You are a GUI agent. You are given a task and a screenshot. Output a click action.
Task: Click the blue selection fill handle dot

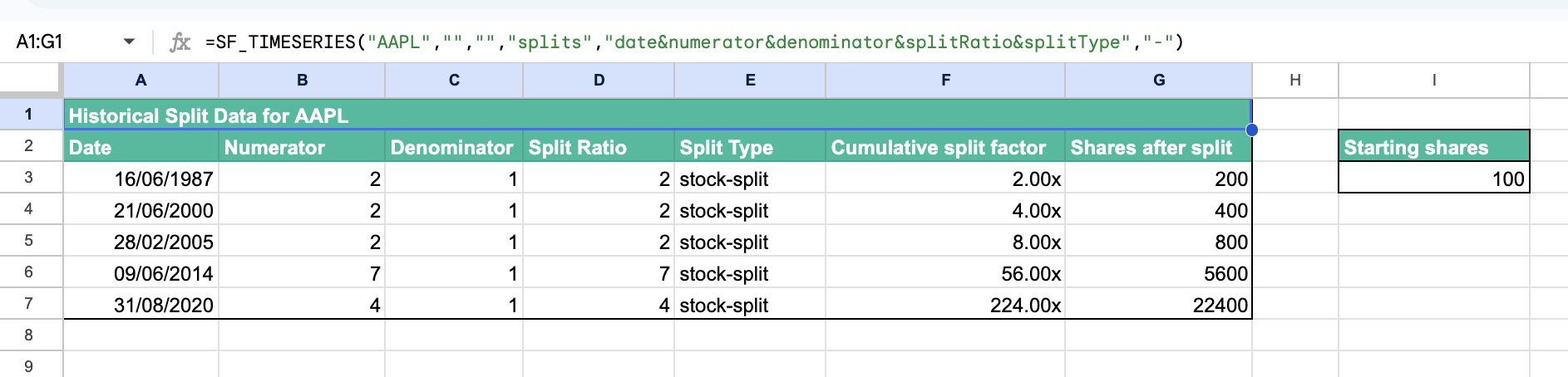click(x=1252, y=130)
